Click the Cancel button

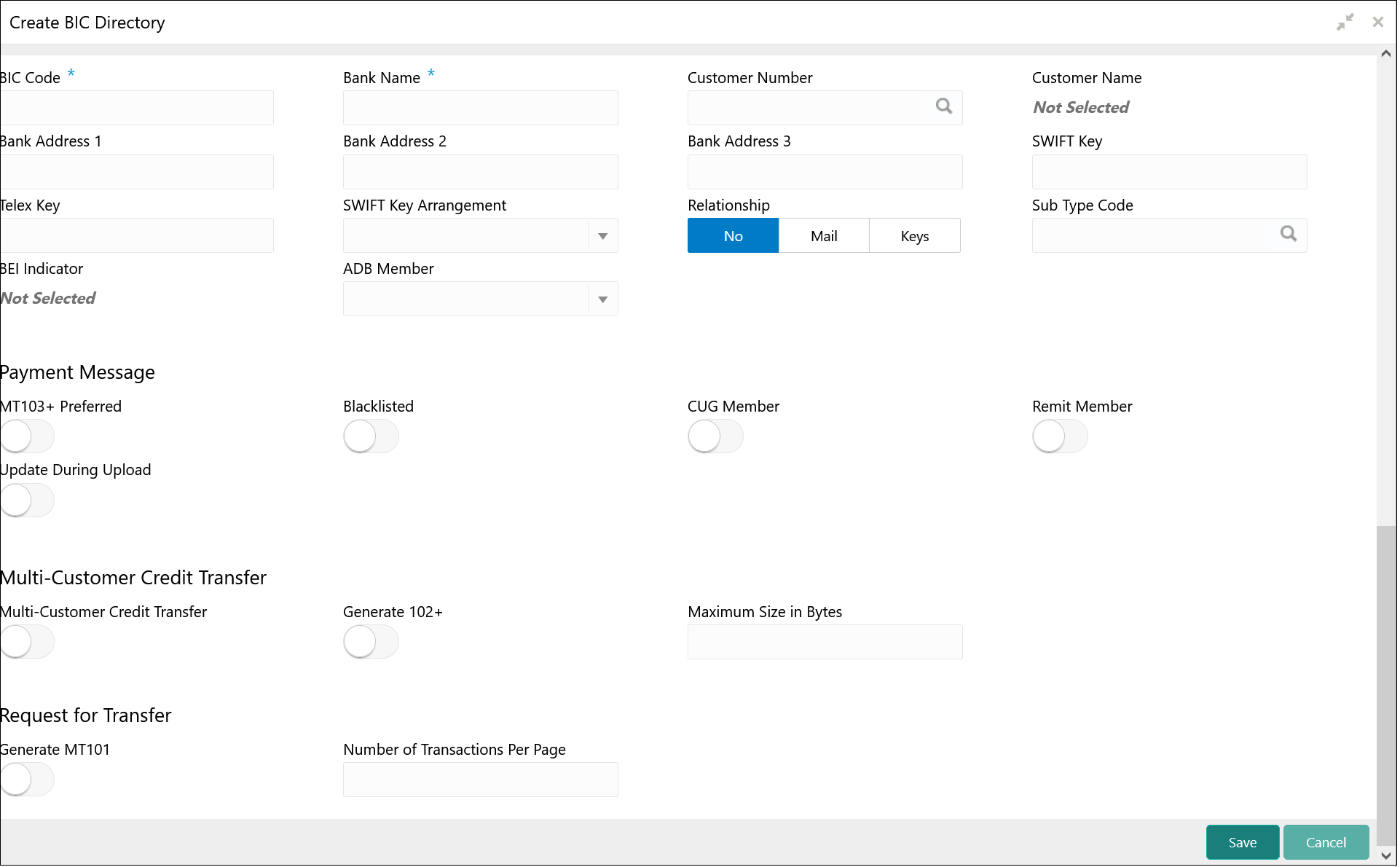coord(1325,843)
